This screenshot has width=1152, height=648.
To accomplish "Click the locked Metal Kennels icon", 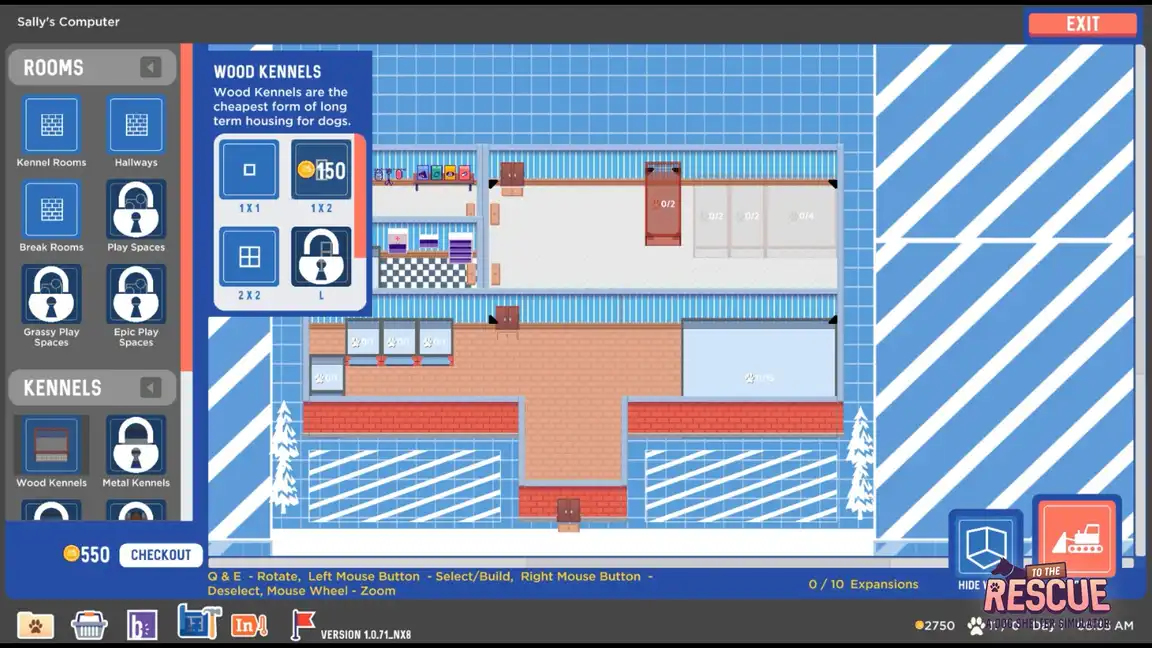I will tap(136, 446).
